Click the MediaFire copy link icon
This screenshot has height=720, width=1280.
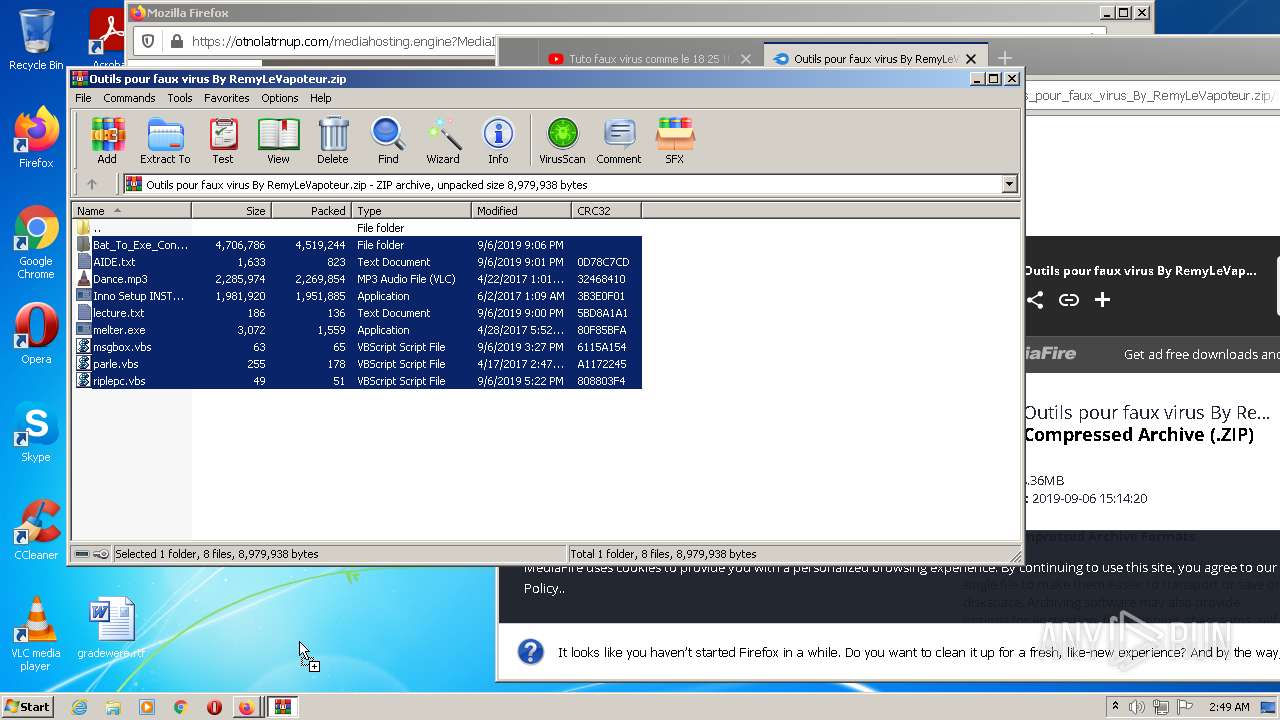[1069, 300]
